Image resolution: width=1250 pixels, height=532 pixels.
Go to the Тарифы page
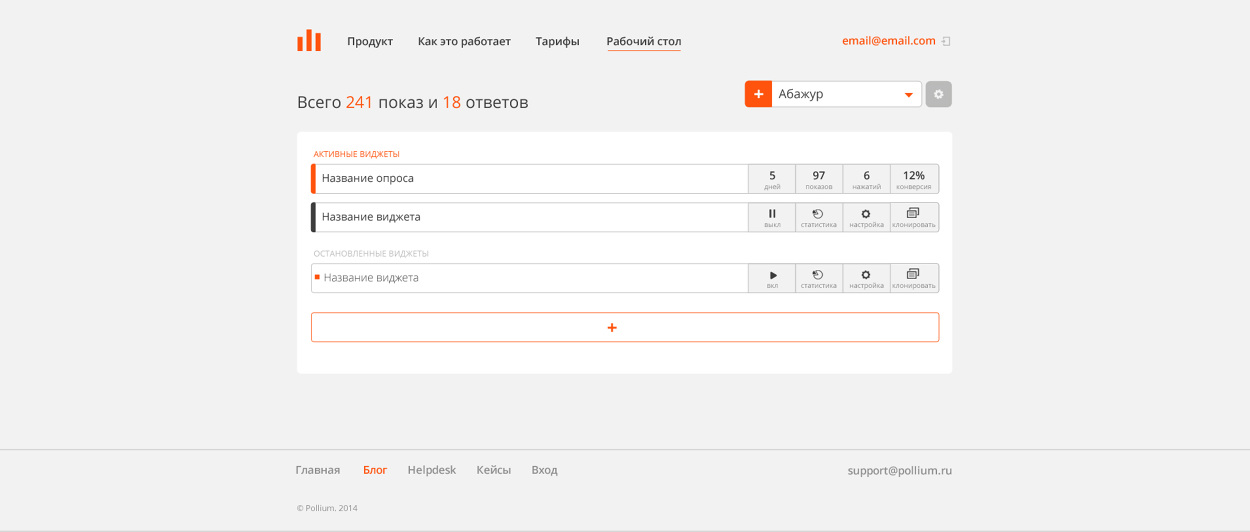click(557, 41)
